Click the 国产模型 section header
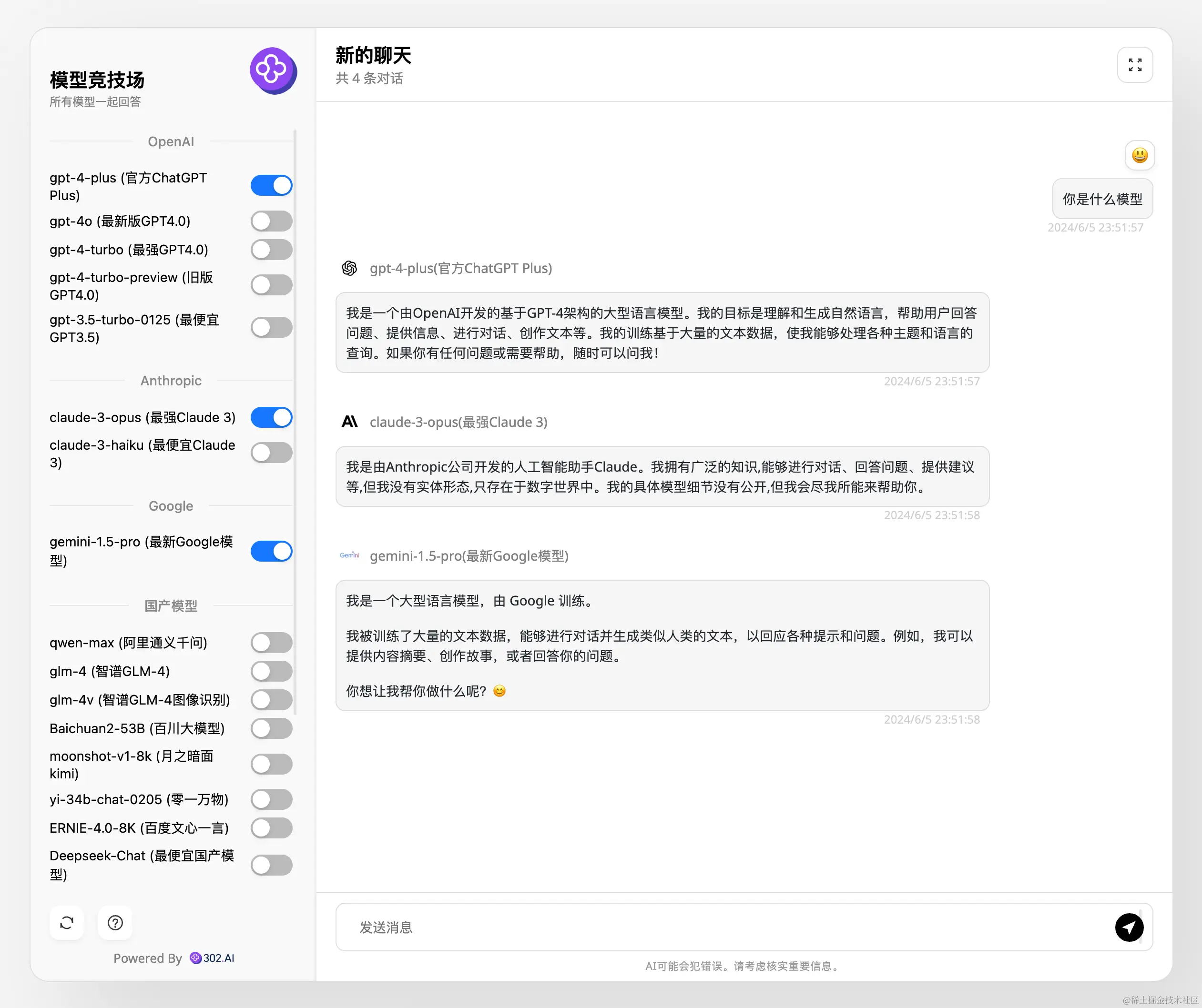This screenshot has height=1008, width=1202. click(x=171, y=606)
